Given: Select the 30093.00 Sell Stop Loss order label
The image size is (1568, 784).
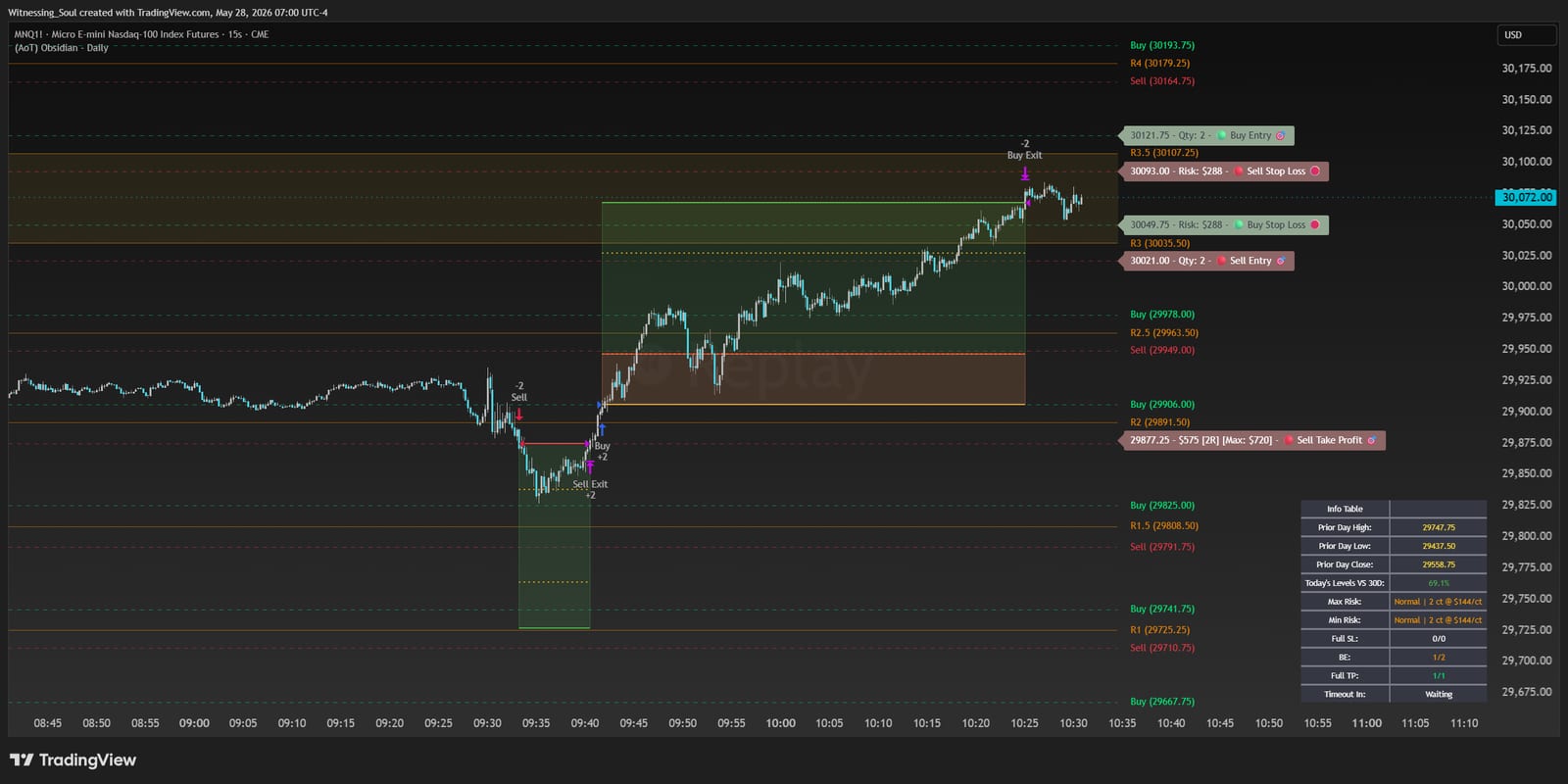Looking at the screenshot, I should click(1223, 171).
